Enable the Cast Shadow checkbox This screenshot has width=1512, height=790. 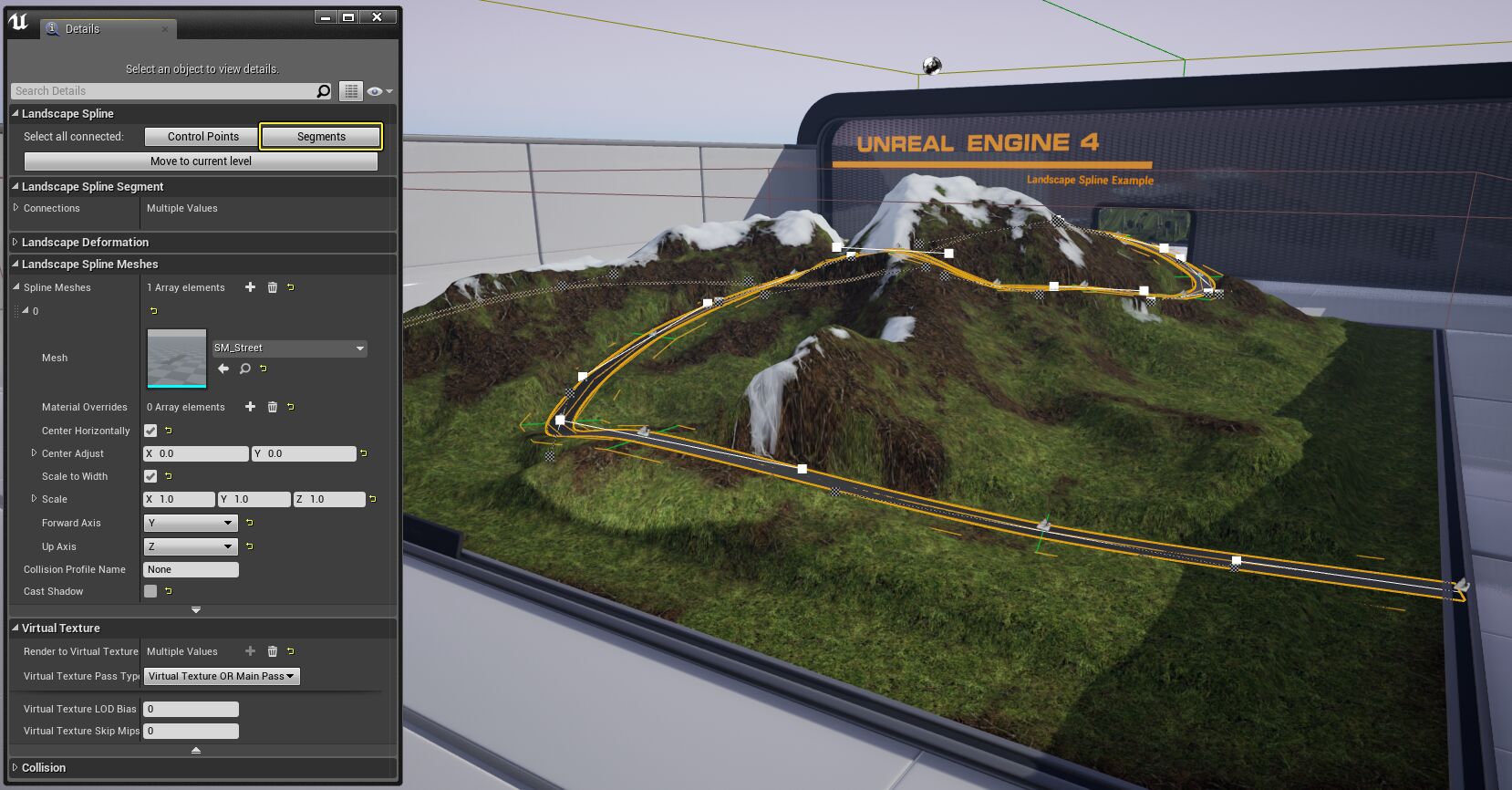click(150, 591)
